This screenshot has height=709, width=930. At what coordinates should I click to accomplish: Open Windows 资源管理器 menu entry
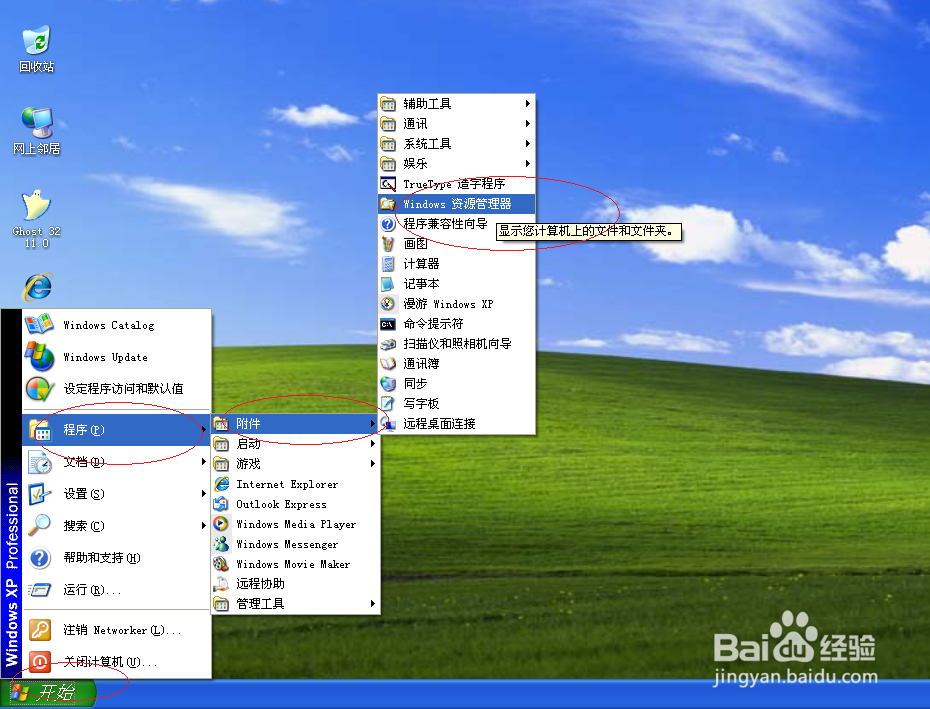coord(456,204)
